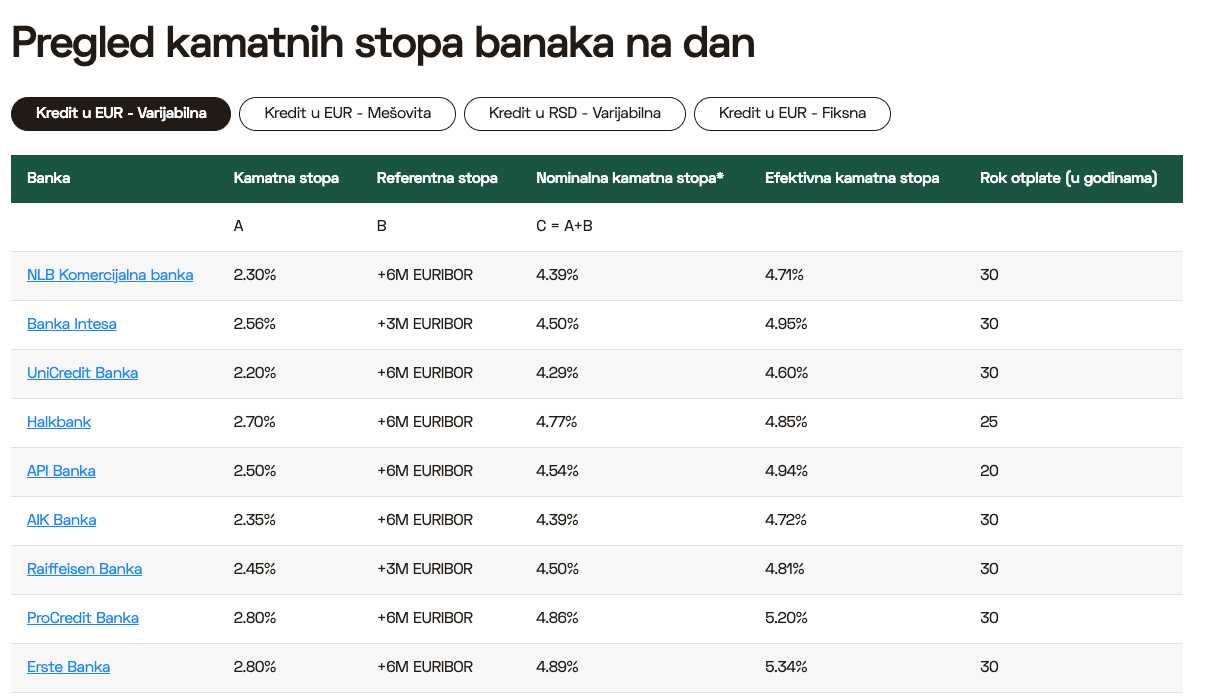Go to the UniCredit Banka link

click(82, 373)
